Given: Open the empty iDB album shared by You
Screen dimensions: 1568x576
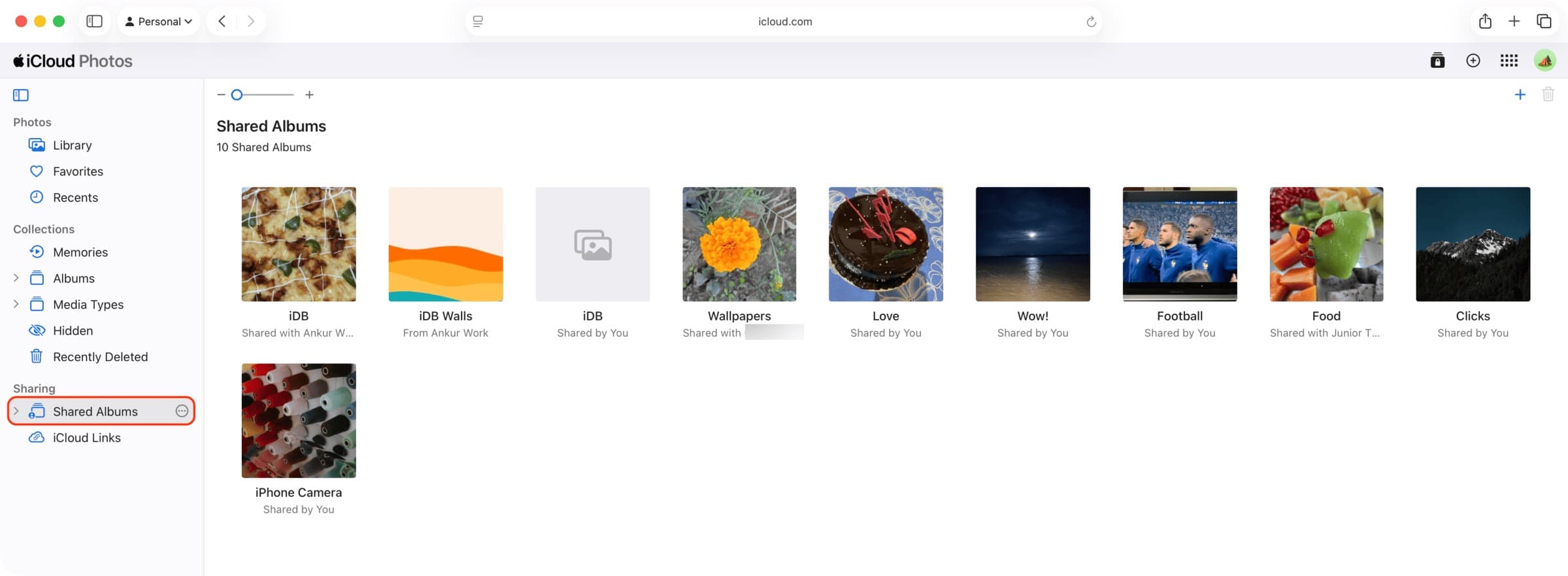Looking at the screenshot, I should coord(593,245).
